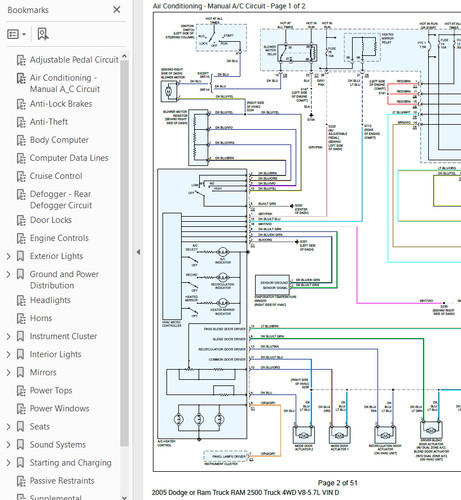Go to Body Computer bookmark
461x500 pixels.
tap(59, 140)
